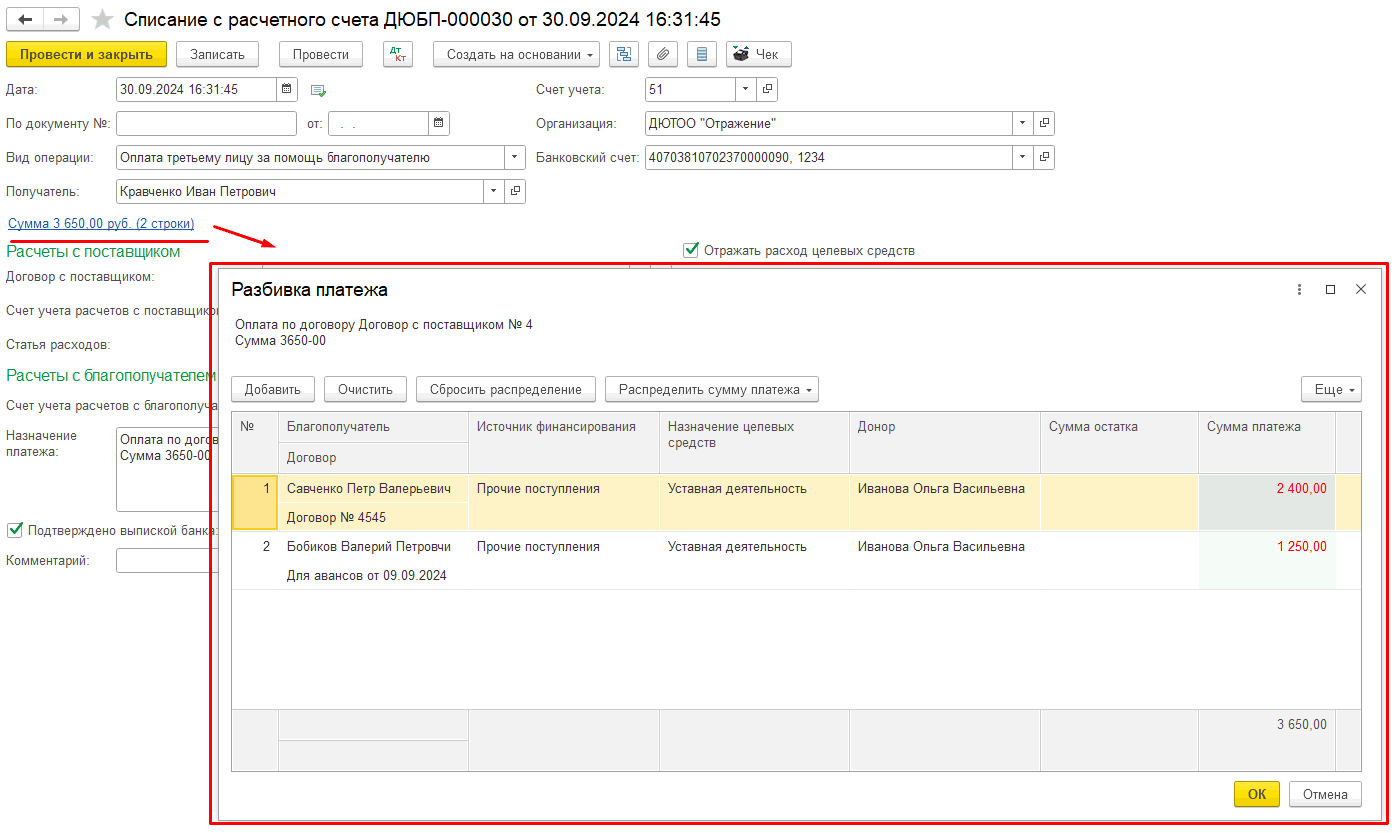Expand Распределить сумму платежа menu
The height and width of the screenshot is (833, 1397).
[711, 389]
